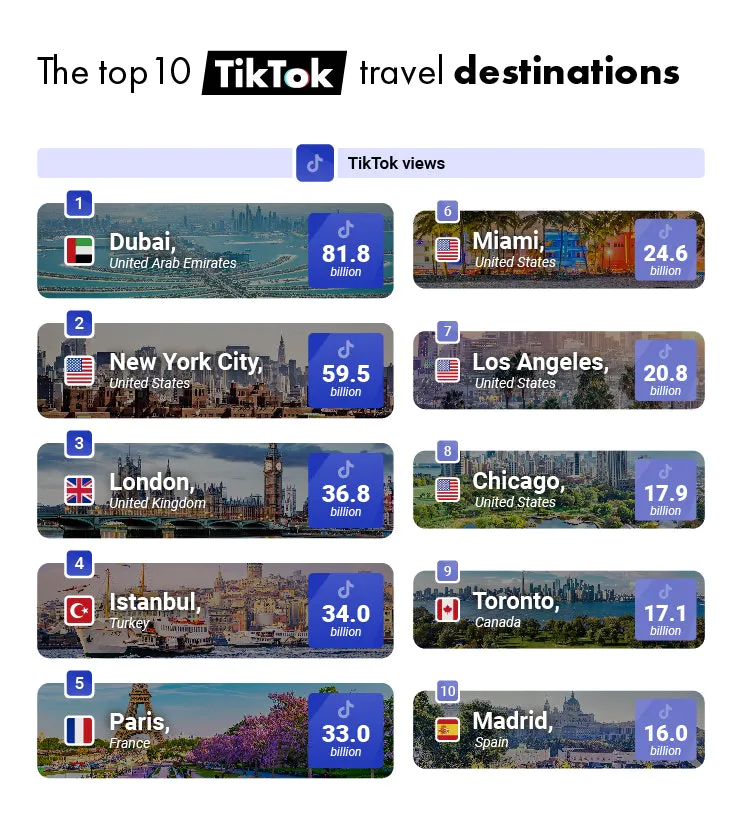Click the US flag beside Los Angeles
This screenshot has width=742, height=816.
(448, 370)
